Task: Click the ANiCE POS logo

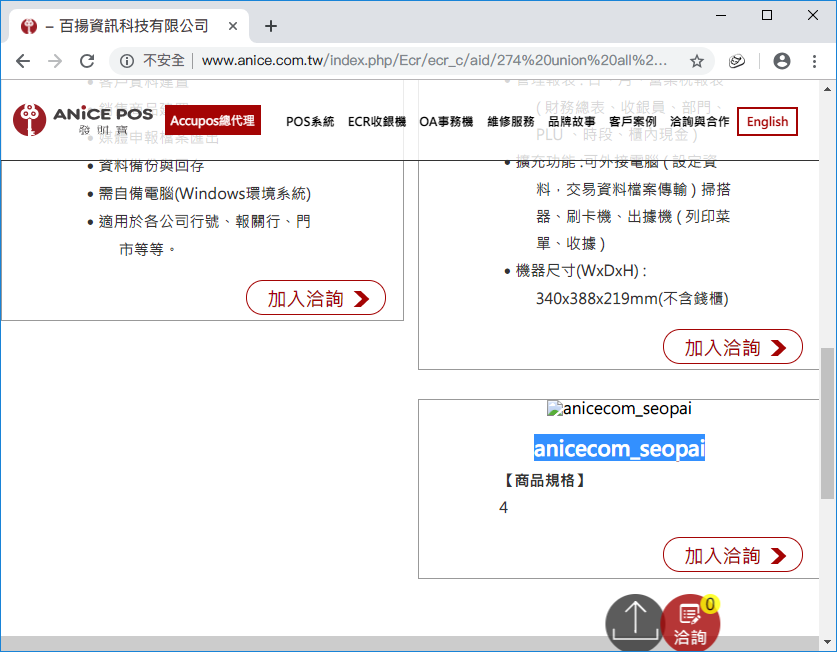Action: [x=83, y=120]
